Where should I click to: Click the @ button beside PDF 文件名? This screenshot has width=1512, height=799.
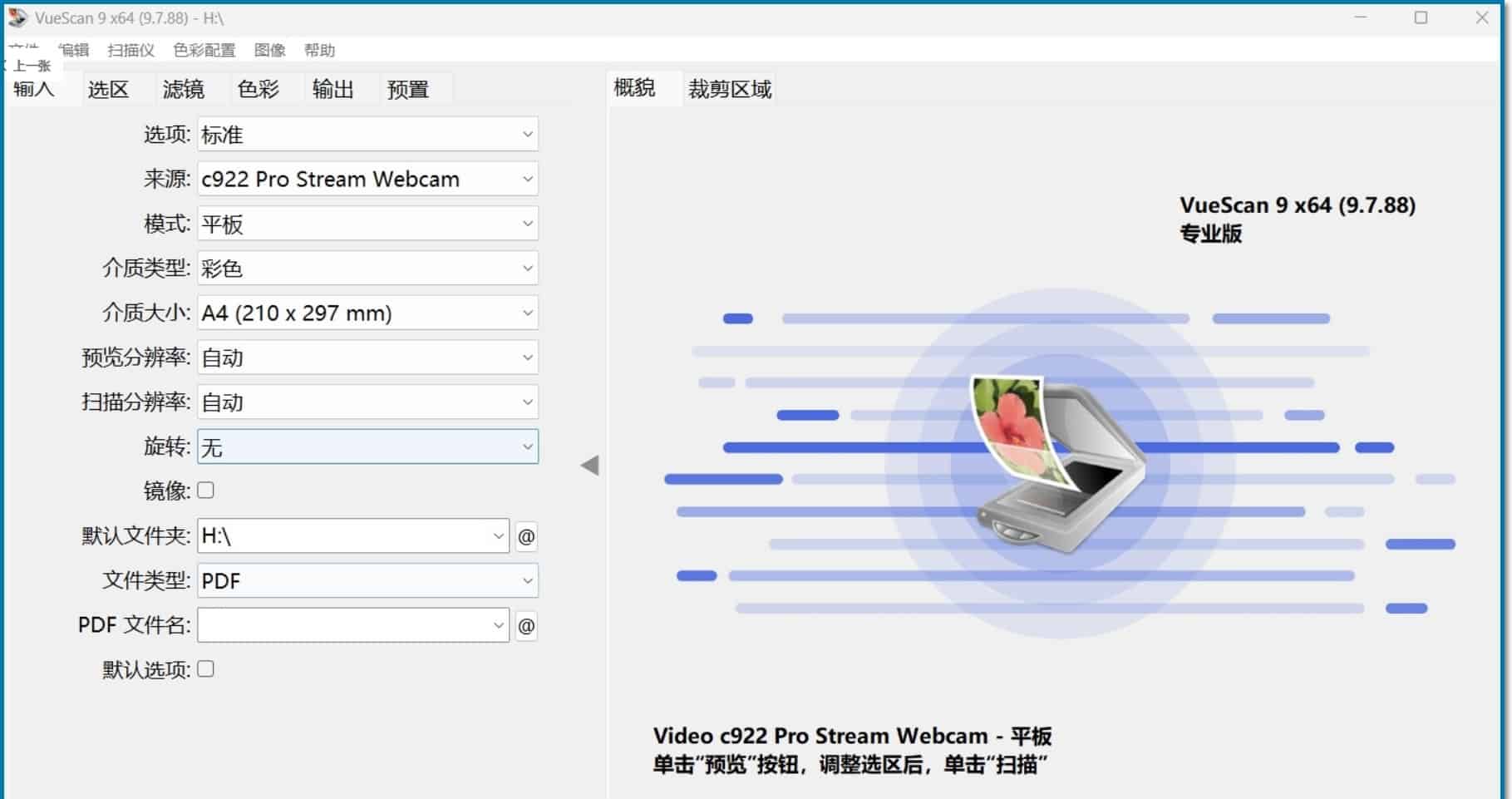coord(526,625)
